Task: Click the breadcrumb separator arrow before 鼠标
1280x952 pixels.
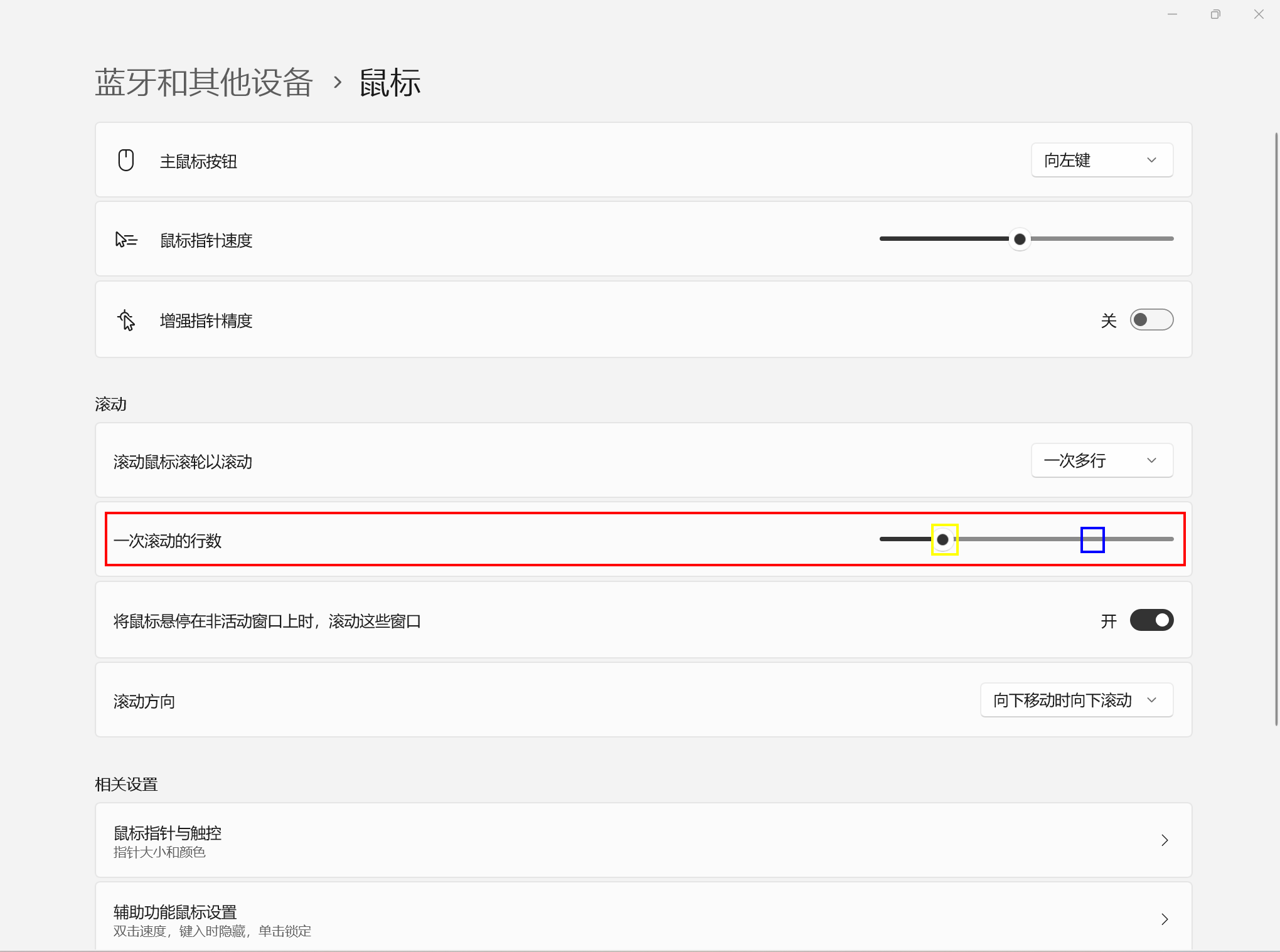Action: click(338, 82)
